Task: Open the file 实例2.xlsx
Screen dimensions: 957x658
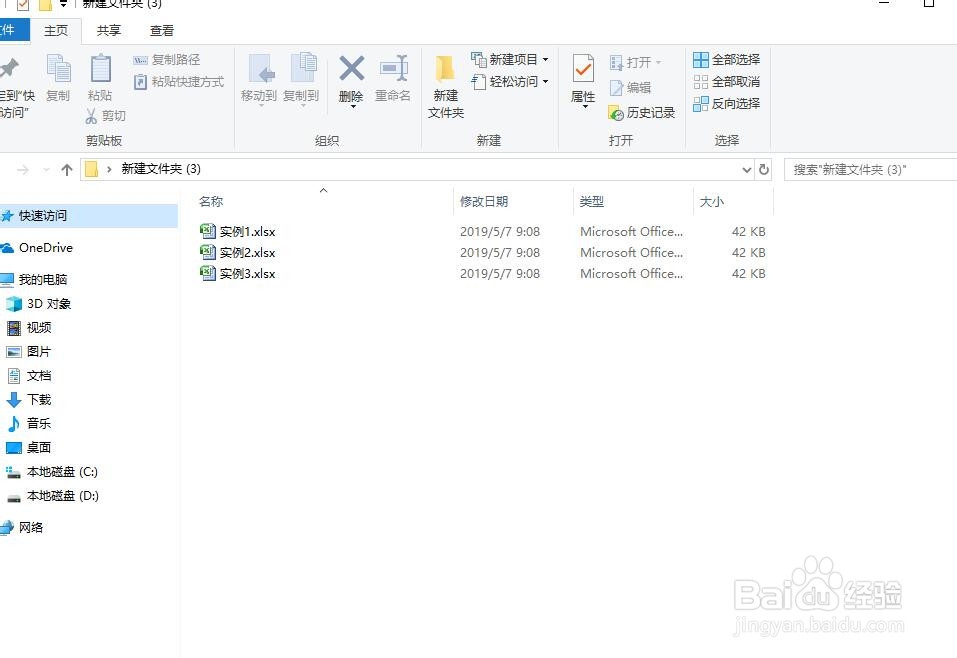Action: point(247,252)
